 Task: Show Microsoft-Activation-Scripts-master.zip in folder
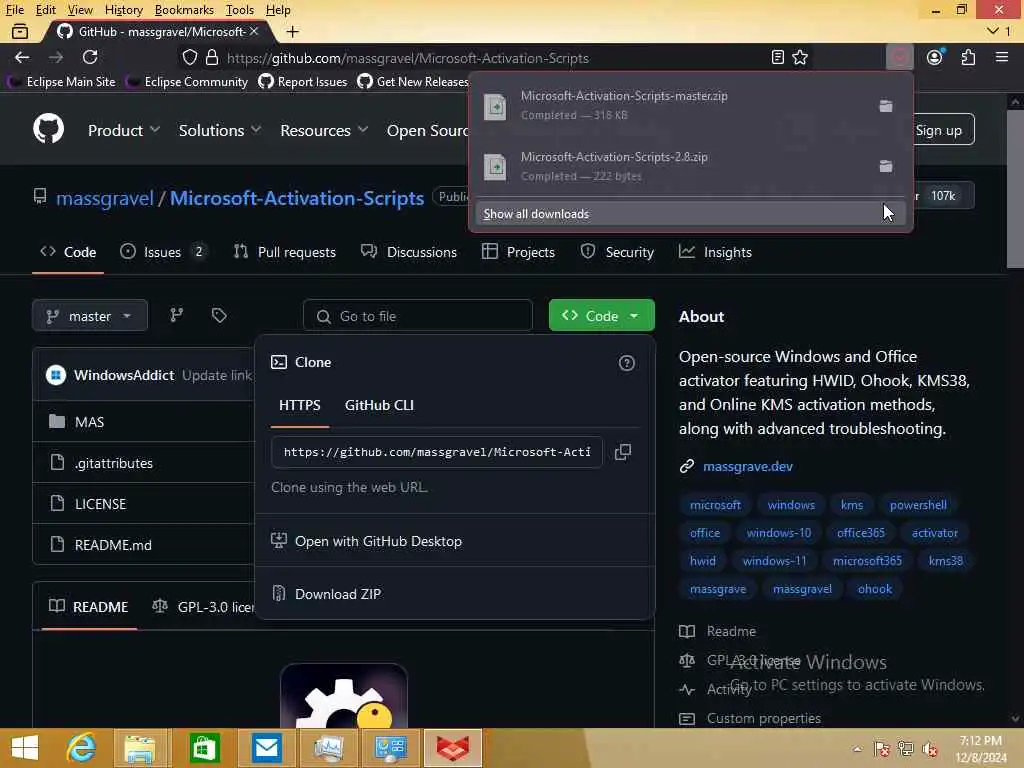(886, 106)
